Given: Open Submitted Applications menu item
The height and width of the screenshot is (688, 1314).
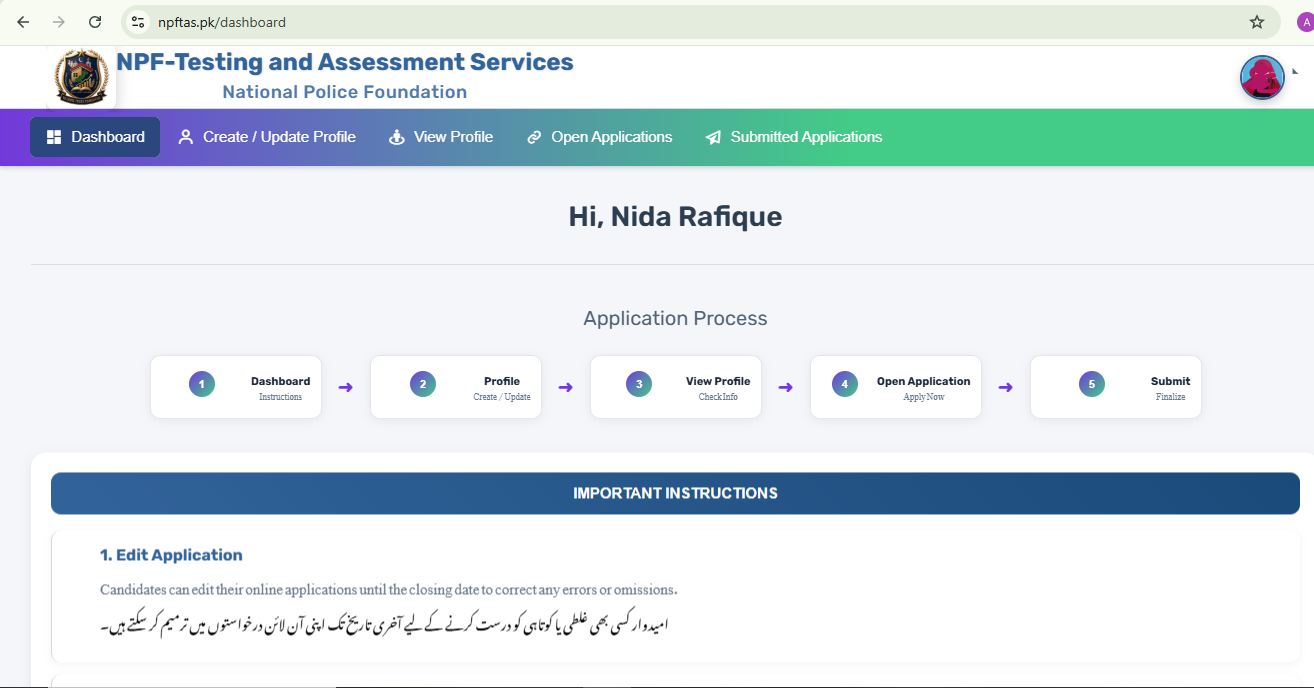Looking at the screenshot, I should (x=794, y=137).
